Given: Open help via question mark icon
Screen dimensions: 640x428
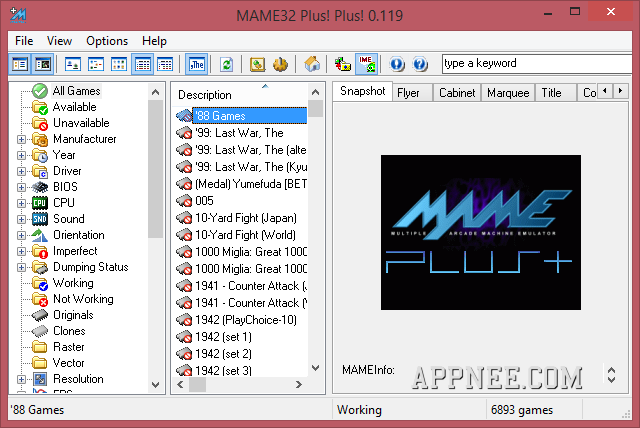Looking at the screenshot, I should point(420,64).
